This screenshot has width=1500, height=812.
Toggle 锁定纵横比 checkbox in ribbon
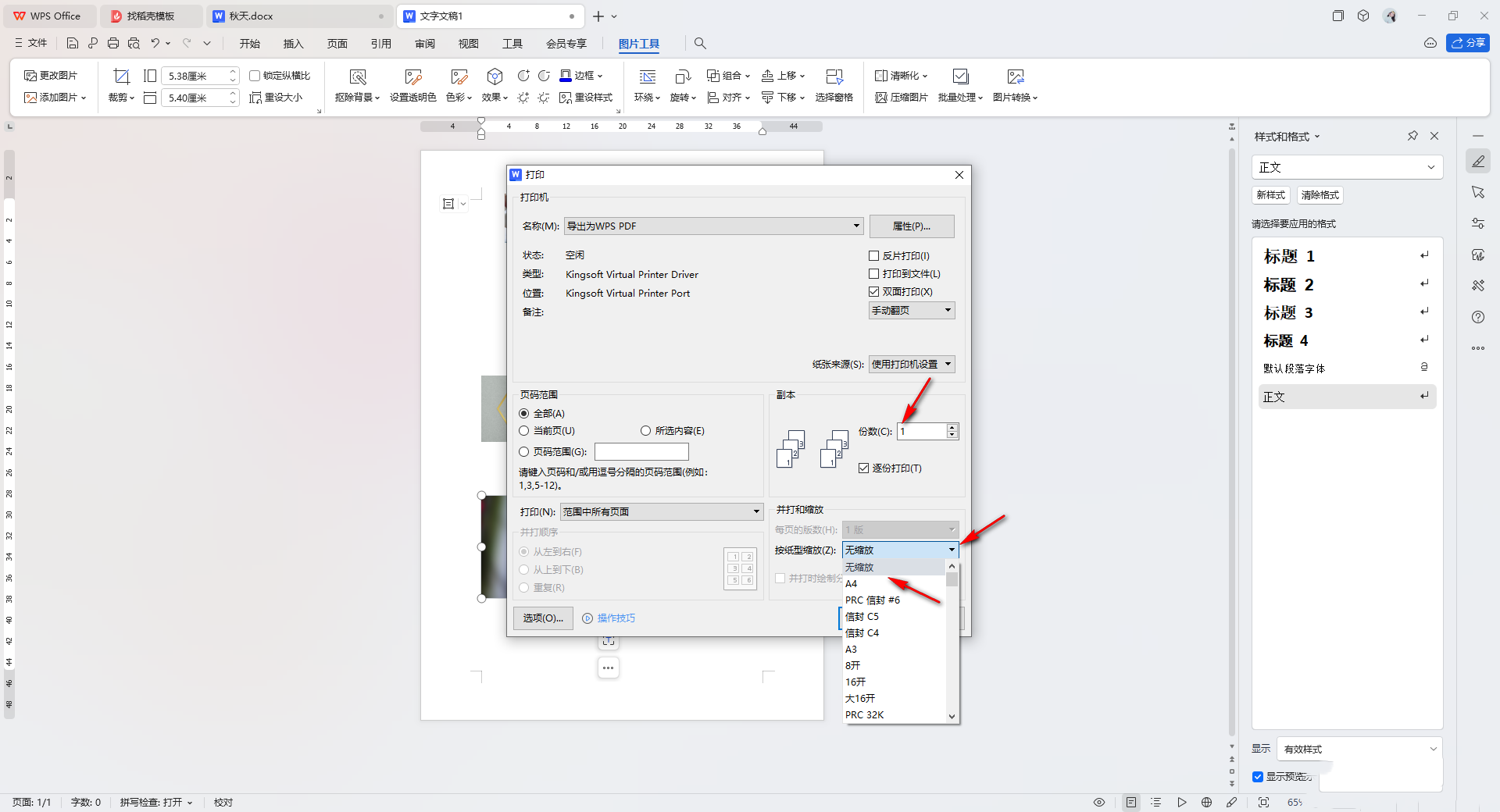(255, 76)
